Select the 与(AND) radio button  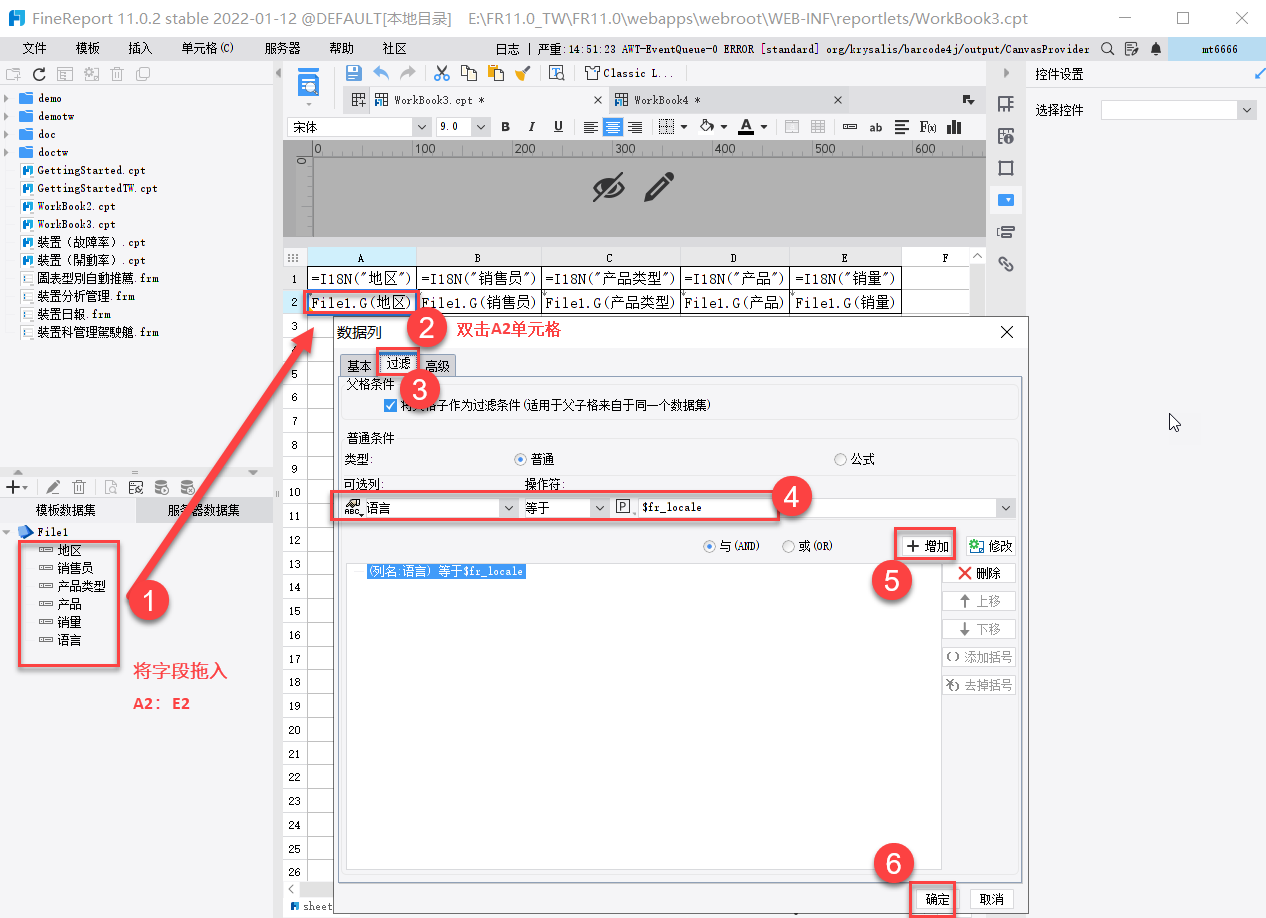[x=710, y=546]
